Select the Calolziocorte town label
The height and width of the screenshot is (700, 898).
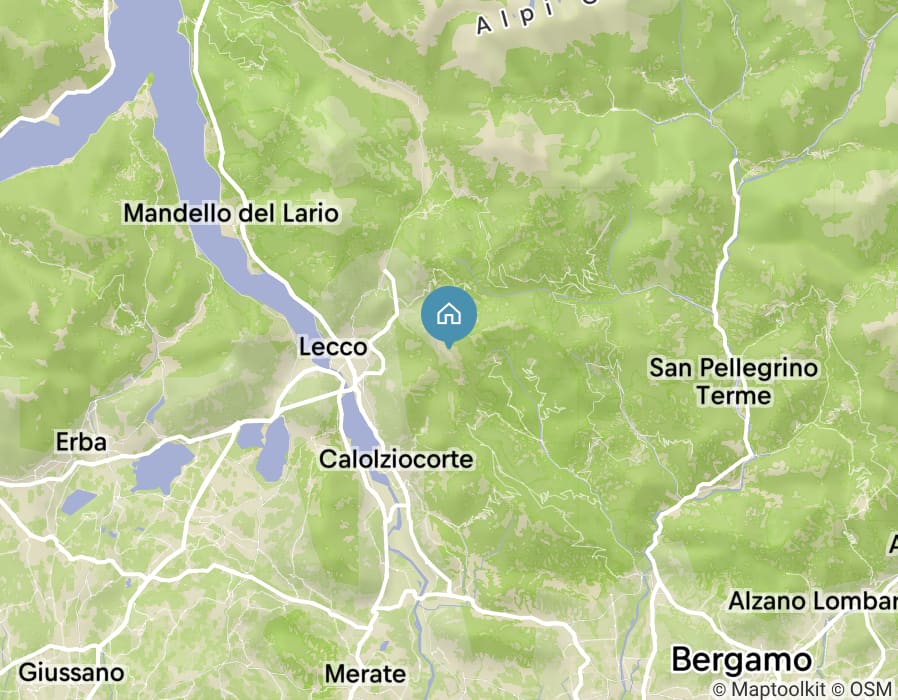point(396,459)
